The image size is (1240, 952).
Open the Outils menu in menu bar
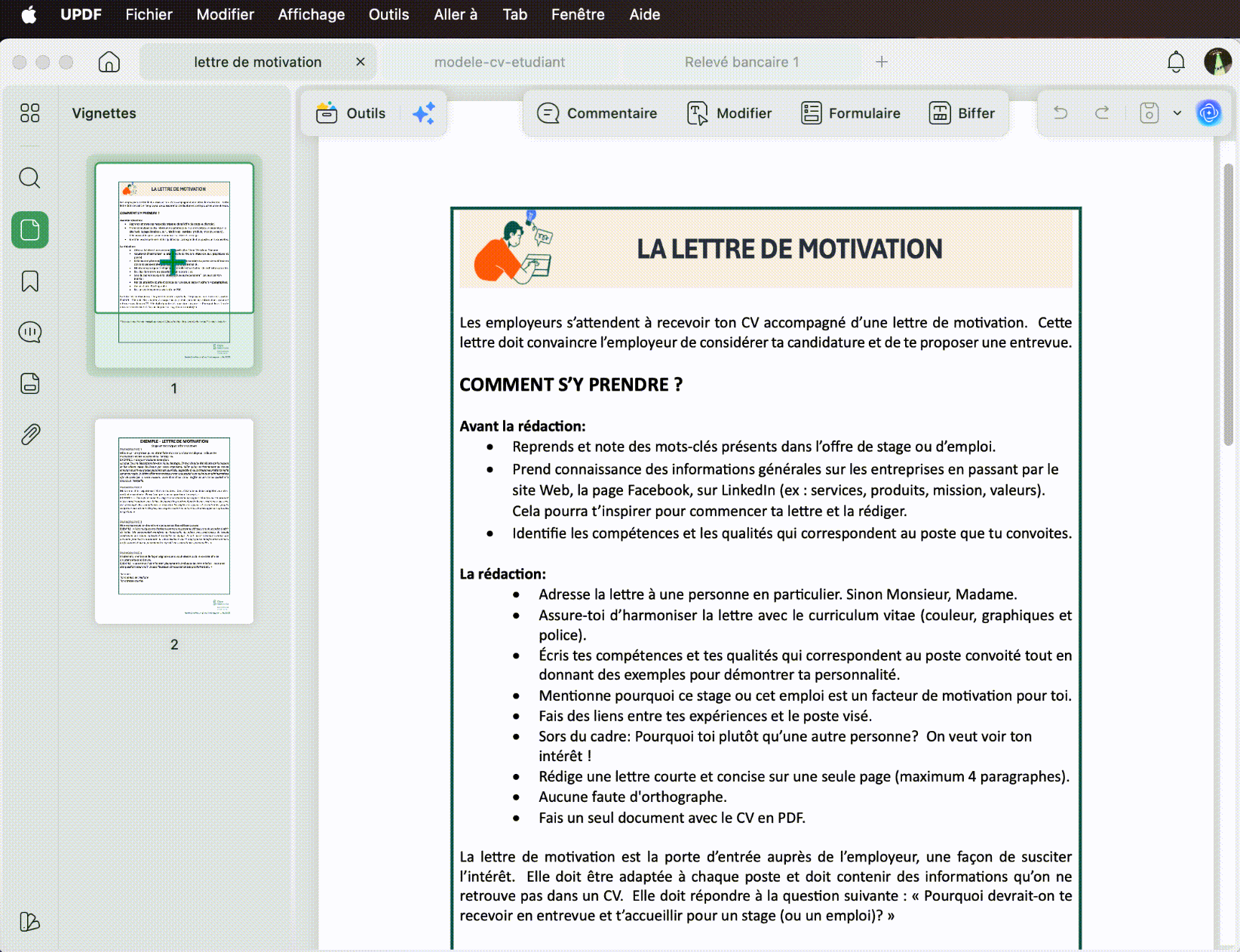[388, 14]
